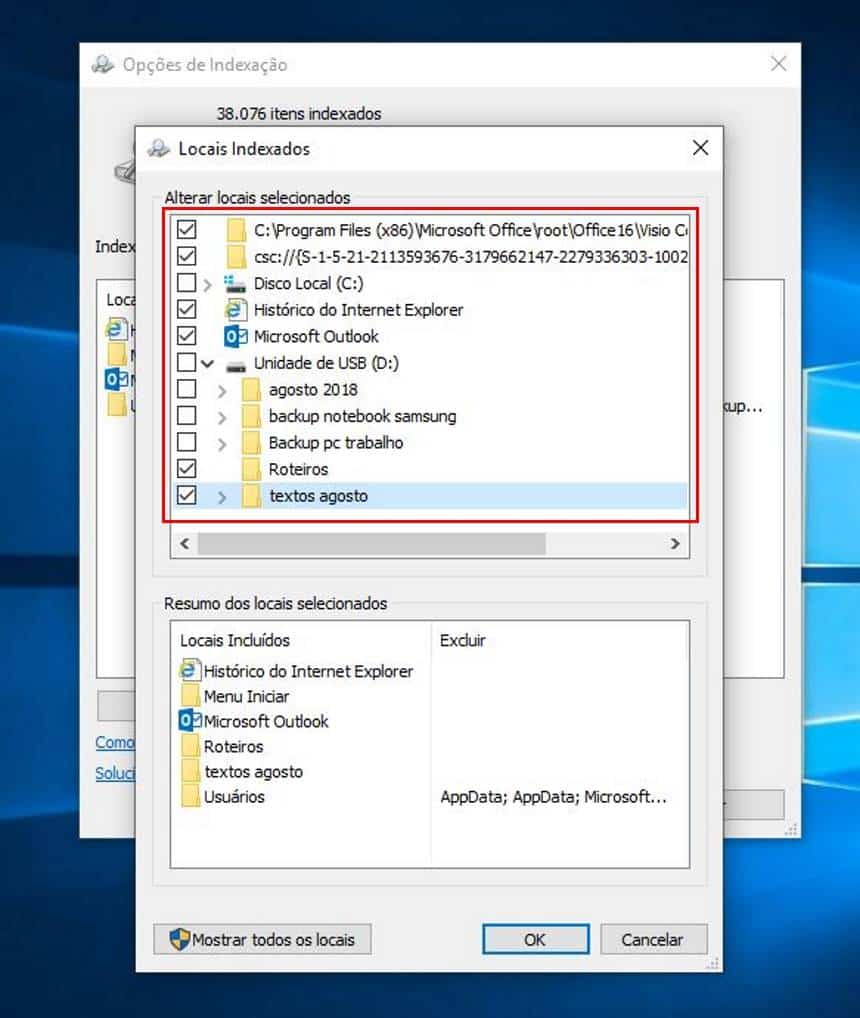This screenshot has height=1018, width=860.
Task: Collapse the Unidade de USB (D:) node
Action: pos(207,364)
